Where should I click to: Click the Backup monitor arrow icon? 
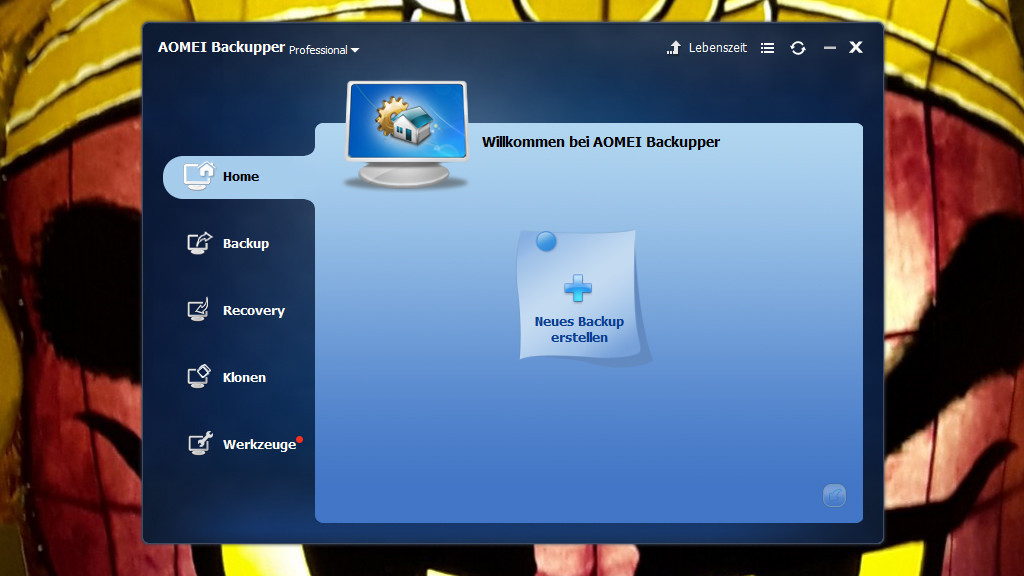coord(199,243)
